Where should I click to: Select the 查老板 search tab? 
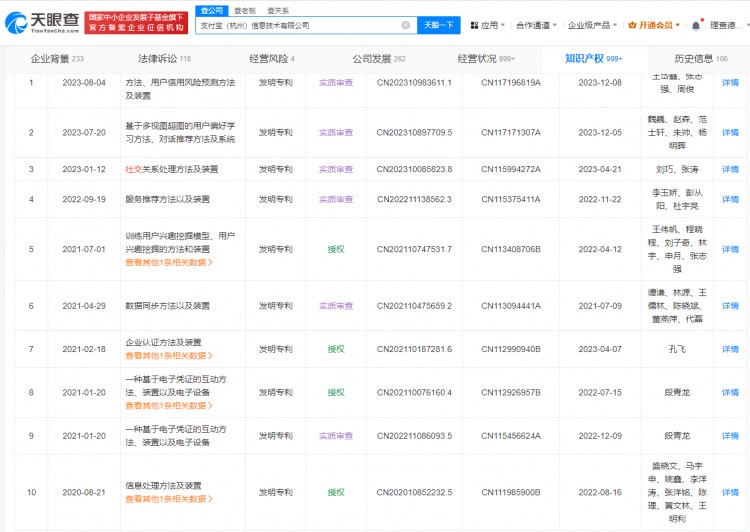point(245,11)
